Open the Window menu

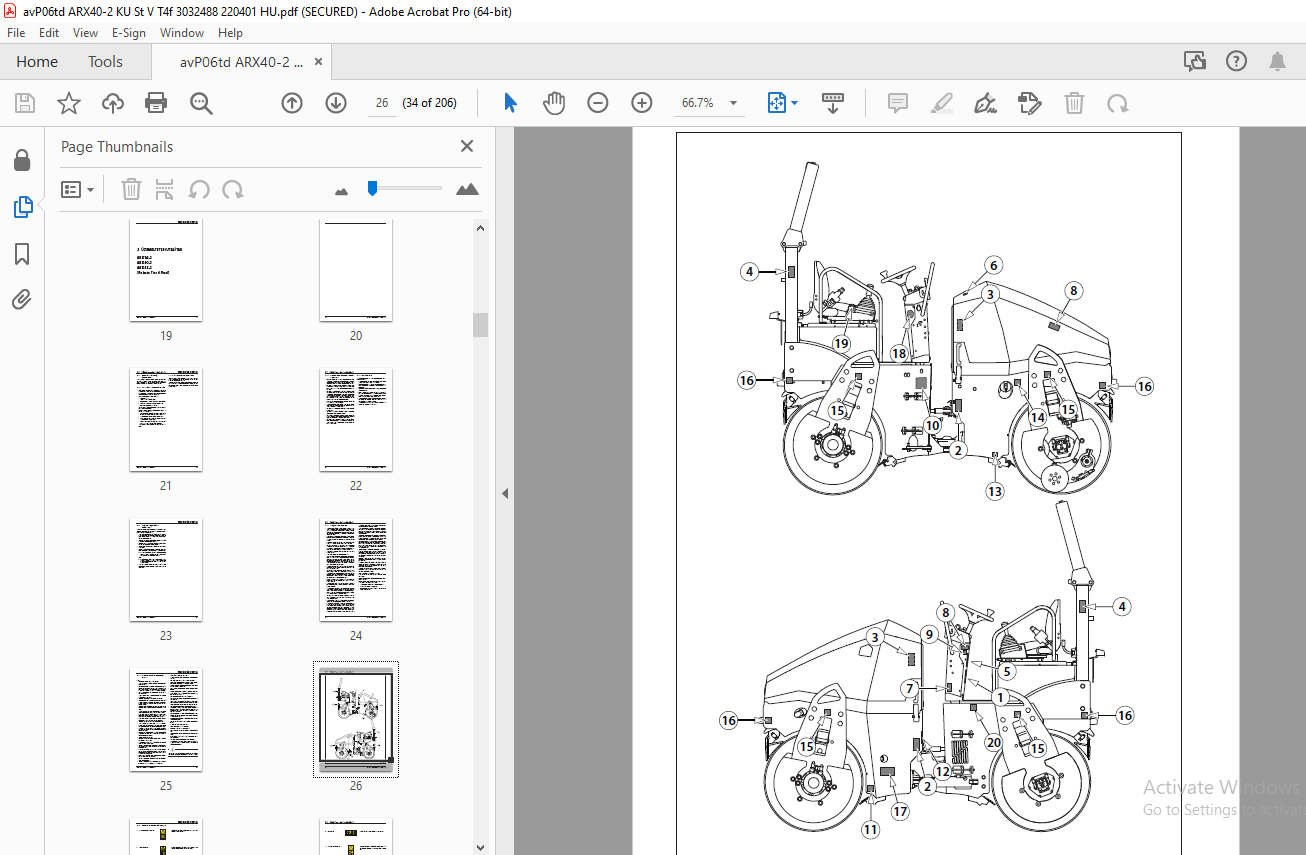182,33
